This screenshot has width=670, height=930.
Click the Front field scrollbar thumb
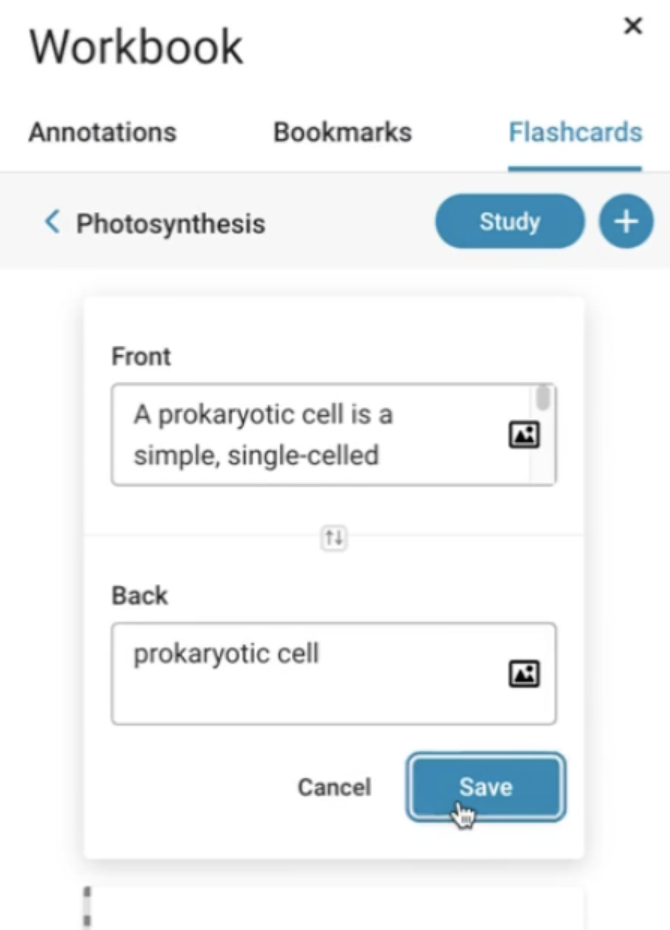coord(543,398)
